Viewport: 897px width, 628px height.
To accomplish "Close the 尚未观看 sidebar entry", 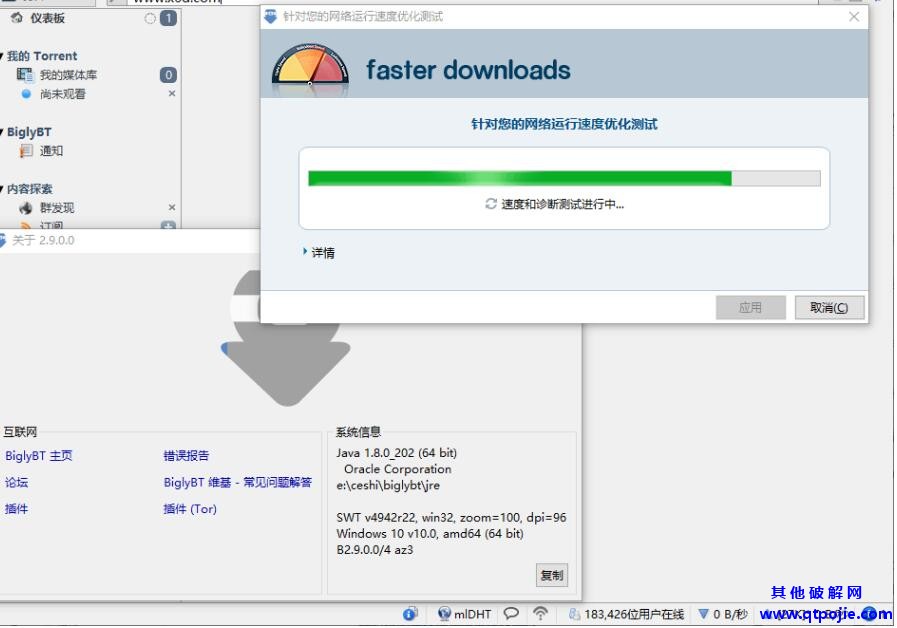I will [x=172, y=93].
